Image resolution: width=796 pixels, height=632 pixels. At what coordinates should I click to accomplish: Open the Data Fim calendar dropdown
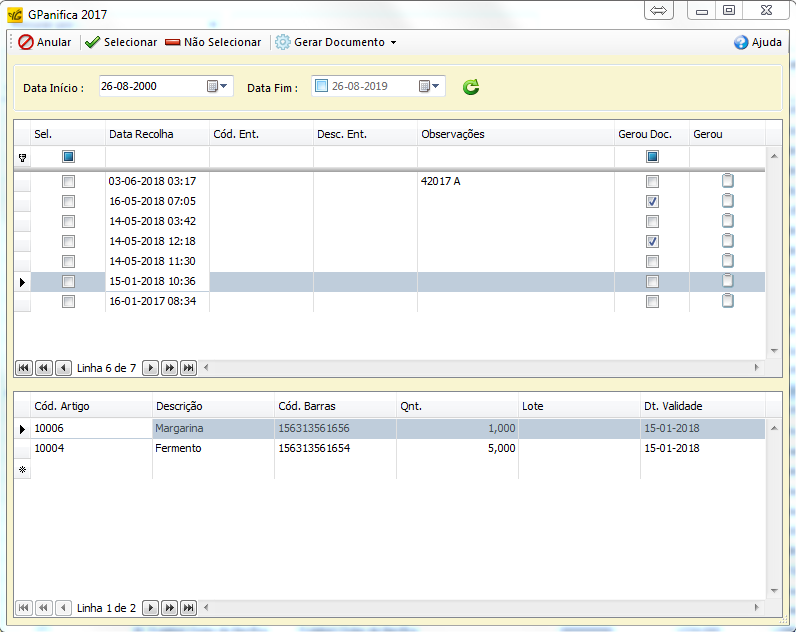coord(430,86)
